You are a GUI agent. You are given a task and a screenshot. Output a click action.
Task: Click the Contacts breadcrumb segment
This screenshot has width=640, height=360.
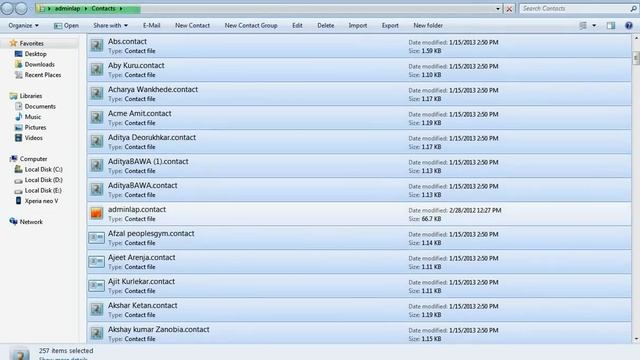coord(103,9)
